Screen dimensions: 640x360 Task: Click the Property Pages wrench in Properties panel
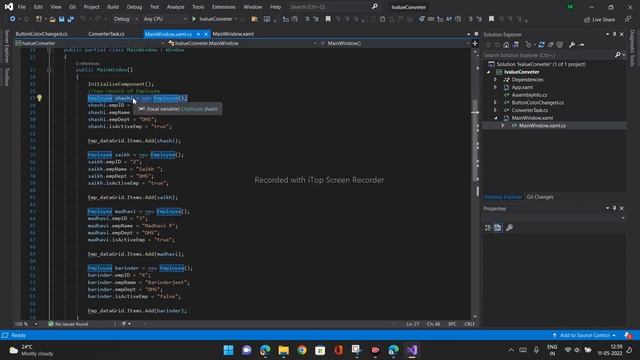(x=509, y=228)
